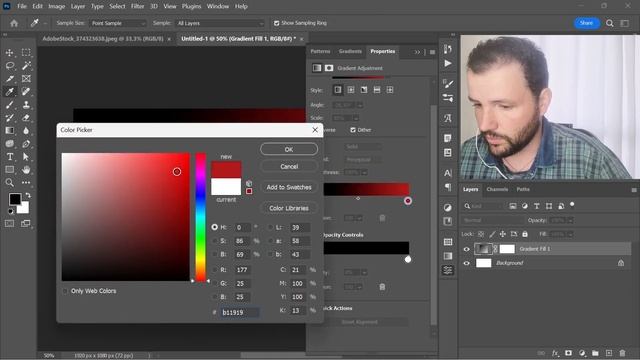Open the Angle value dropdown

(360, 105)
